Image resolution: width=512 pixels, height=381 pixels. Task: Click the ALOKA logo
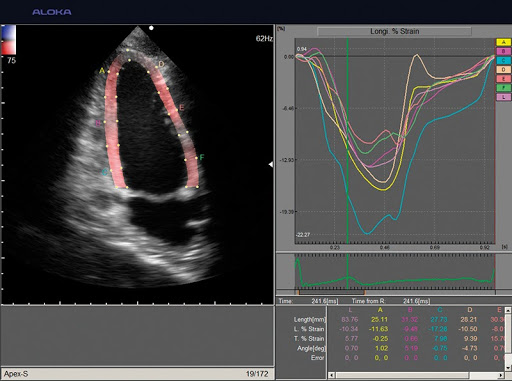[x=52, y=12]
